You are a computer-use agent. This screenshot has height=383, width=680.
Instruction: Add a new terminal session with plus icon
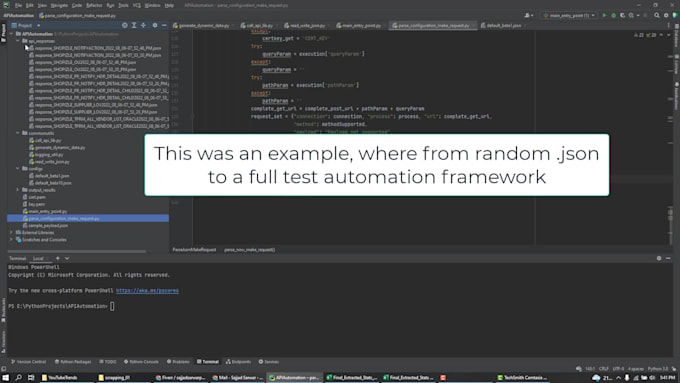click(58, 258)
